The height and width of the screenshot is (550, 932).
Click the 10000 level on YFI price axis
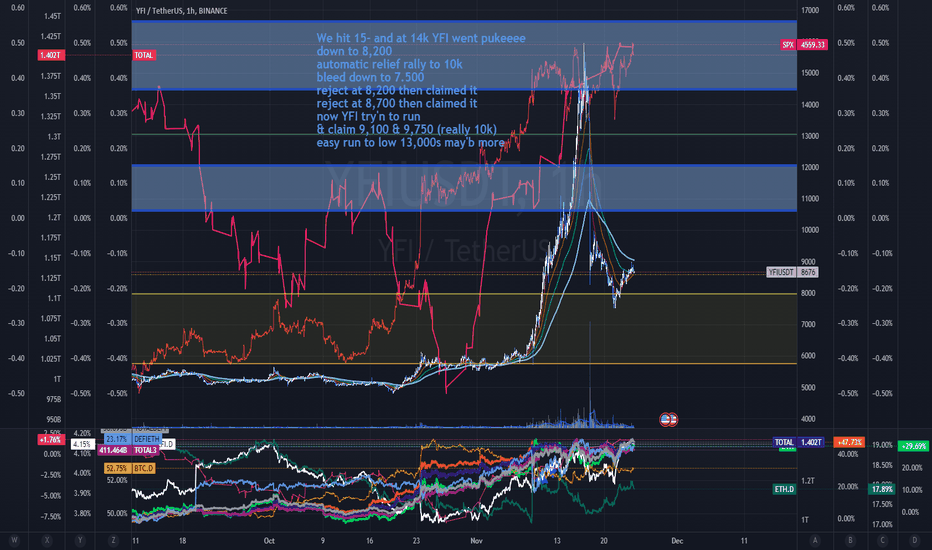810,230
